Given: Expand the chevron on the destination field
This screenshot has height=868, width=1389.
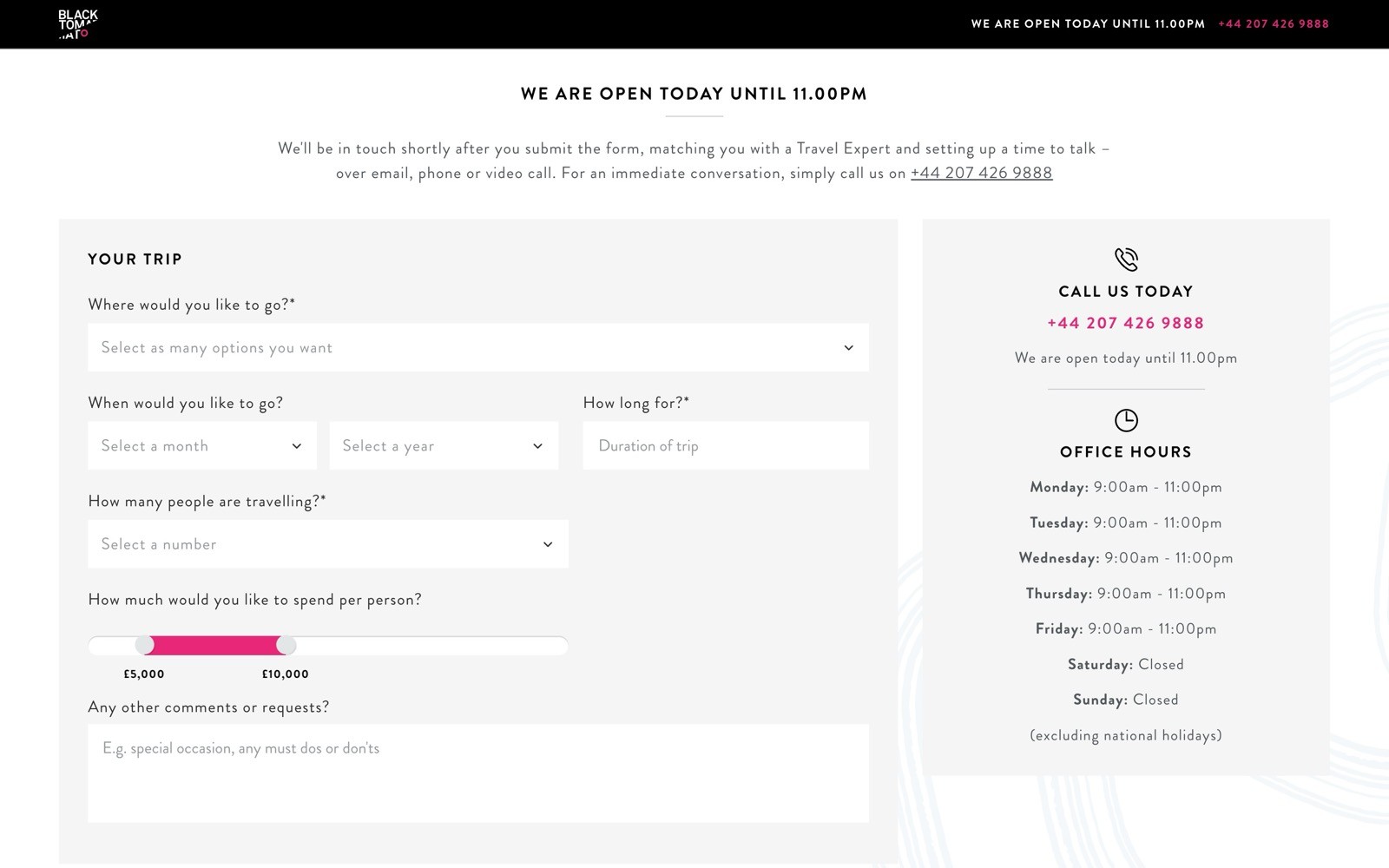Looking at the screenshot, I should pyautogui.click(x=848, y=346).
